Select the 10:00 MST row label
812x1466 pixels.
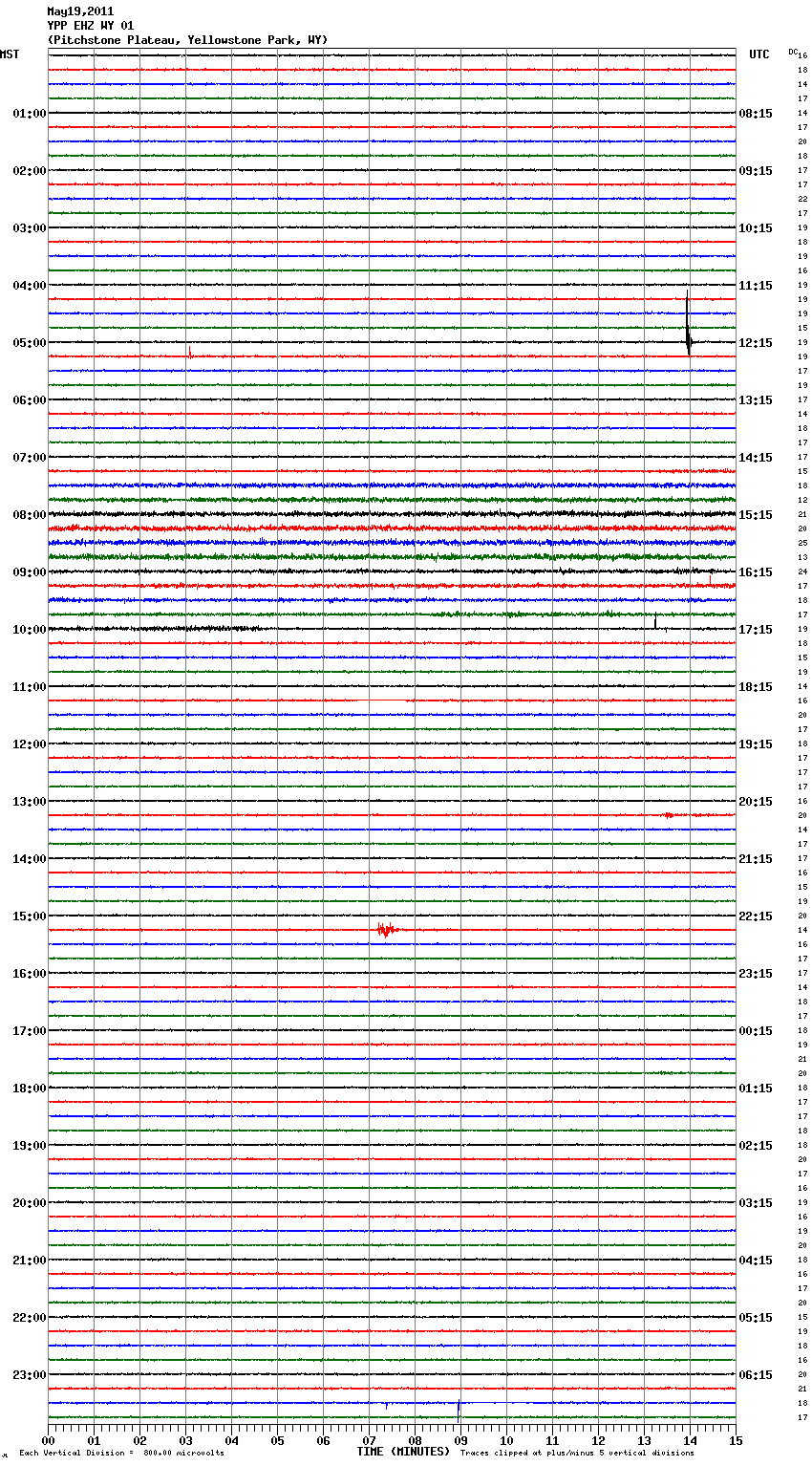[30, 630]
